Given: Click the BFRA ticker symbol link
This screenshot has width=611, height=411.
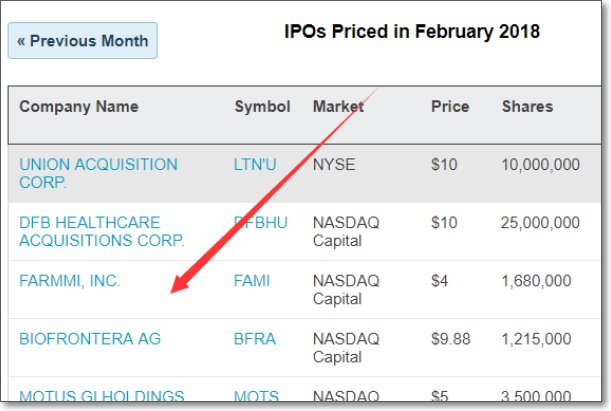Looking at the screenshot, I should (x=254, y=339).
